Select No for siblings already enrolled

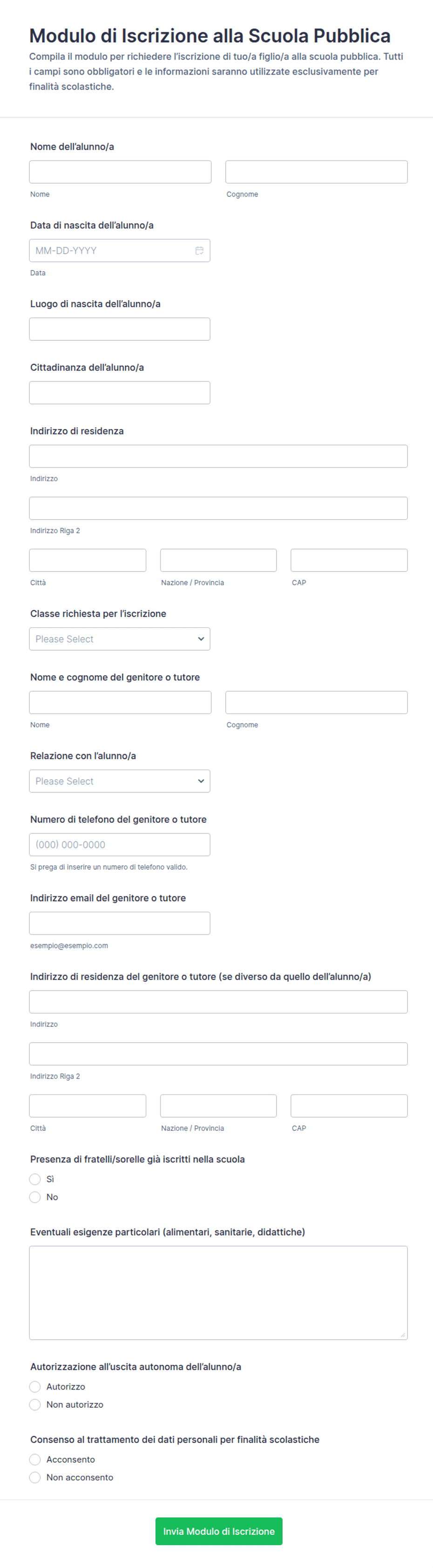click(x=35, y=1197)
